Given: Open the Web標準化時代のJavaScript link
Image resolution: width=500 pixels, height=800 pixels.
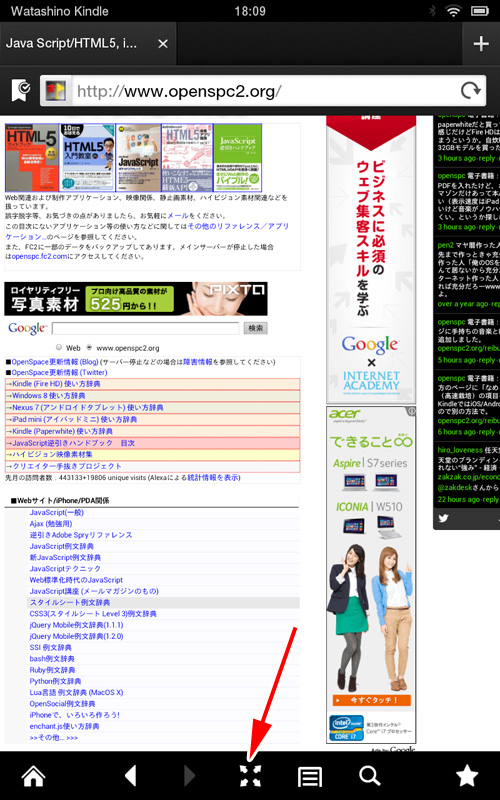Looking at the screenshot, I should pos(77,580).
